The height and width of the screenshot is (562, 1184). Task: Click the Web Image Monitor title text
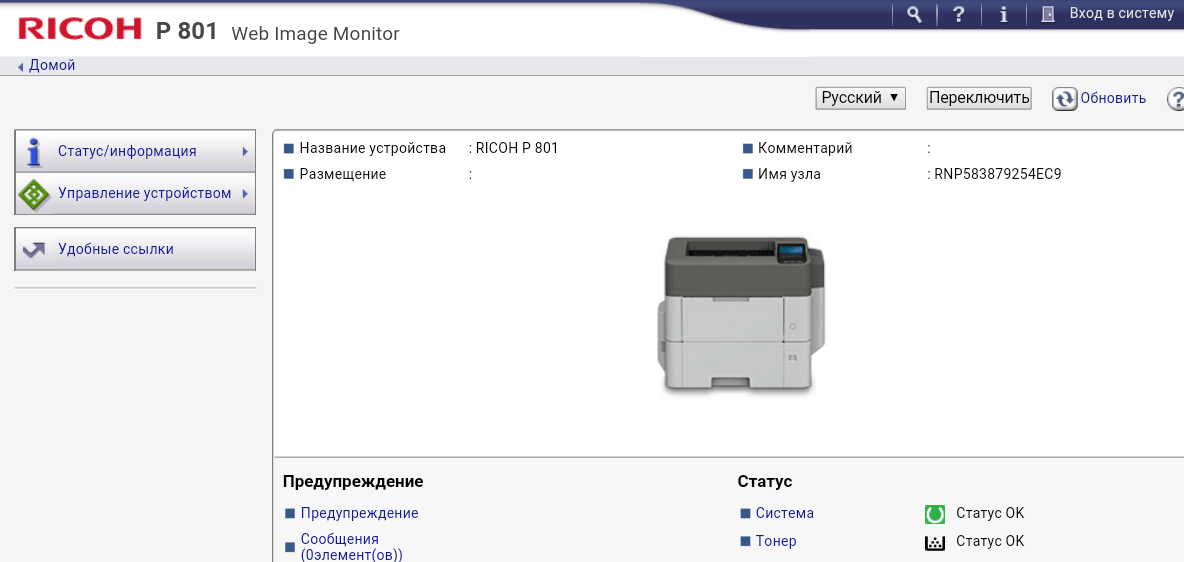[x=316, y=33]
